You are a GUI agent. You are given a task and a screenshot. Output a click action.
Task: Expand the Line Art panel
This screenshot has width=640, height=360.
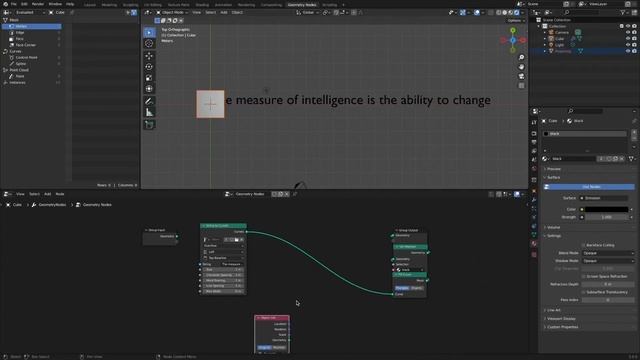(x=553, y=311)
